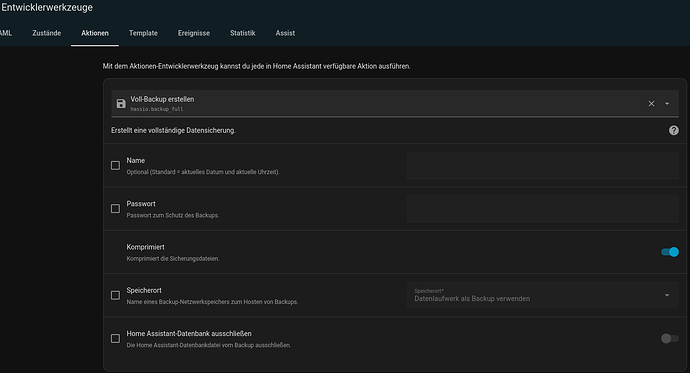Select the Aktionen tab
The width and height of the screenshot is (690, 373).
coord(95,33)
